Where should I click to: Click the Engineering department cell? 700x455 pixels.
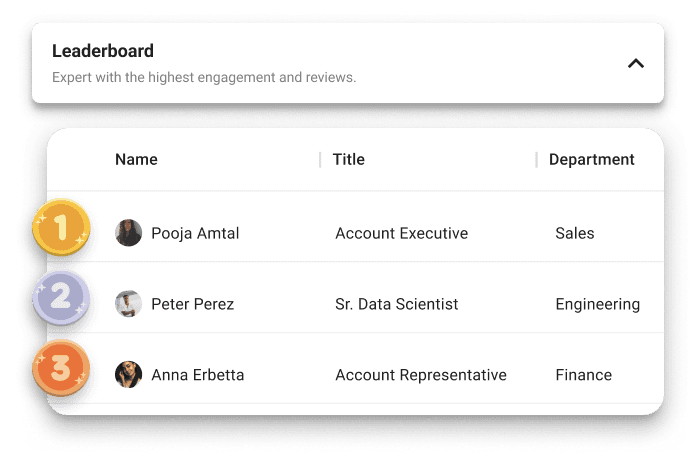597,304
